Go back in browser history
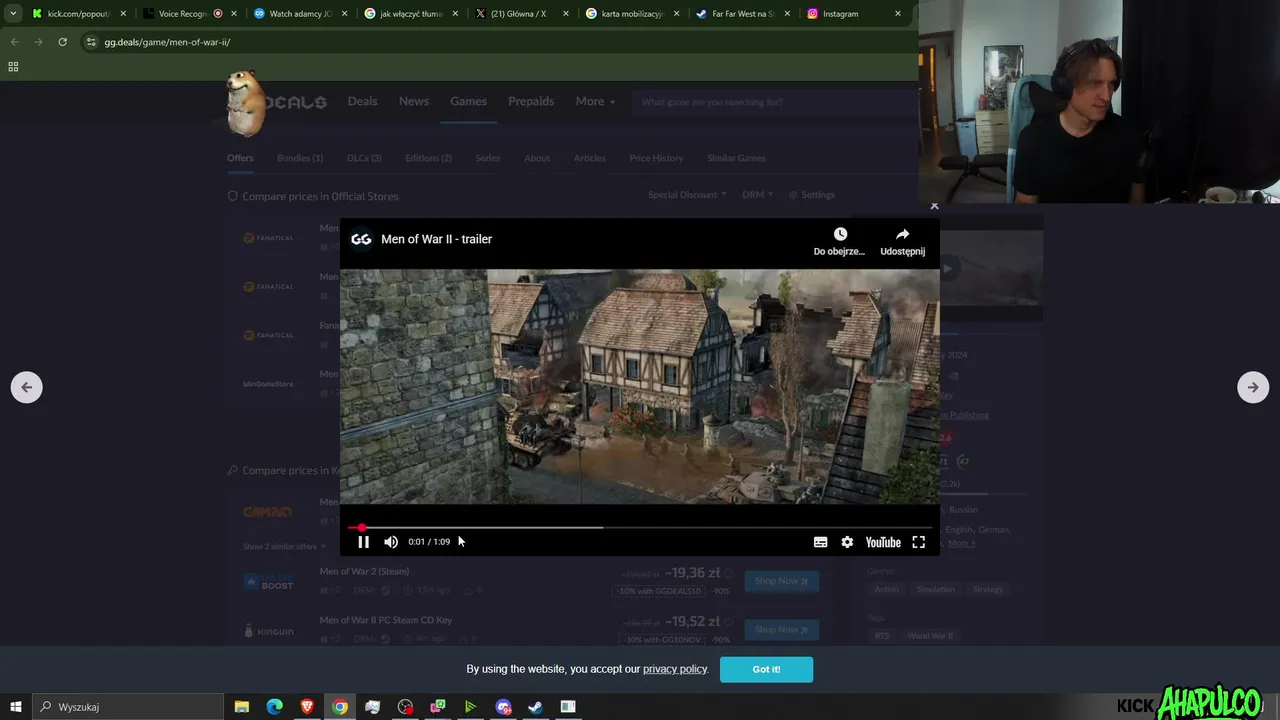 14,42
